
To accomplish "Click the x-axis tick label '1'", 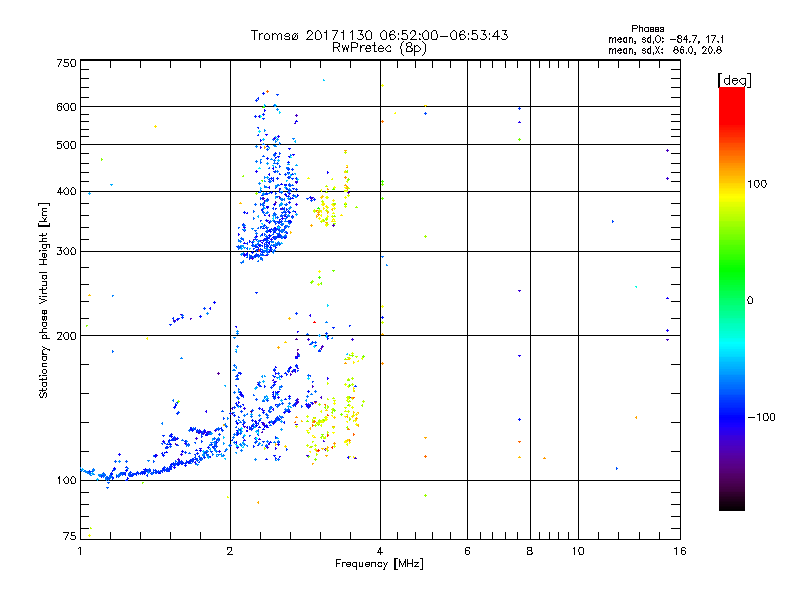I will point(80,551).
